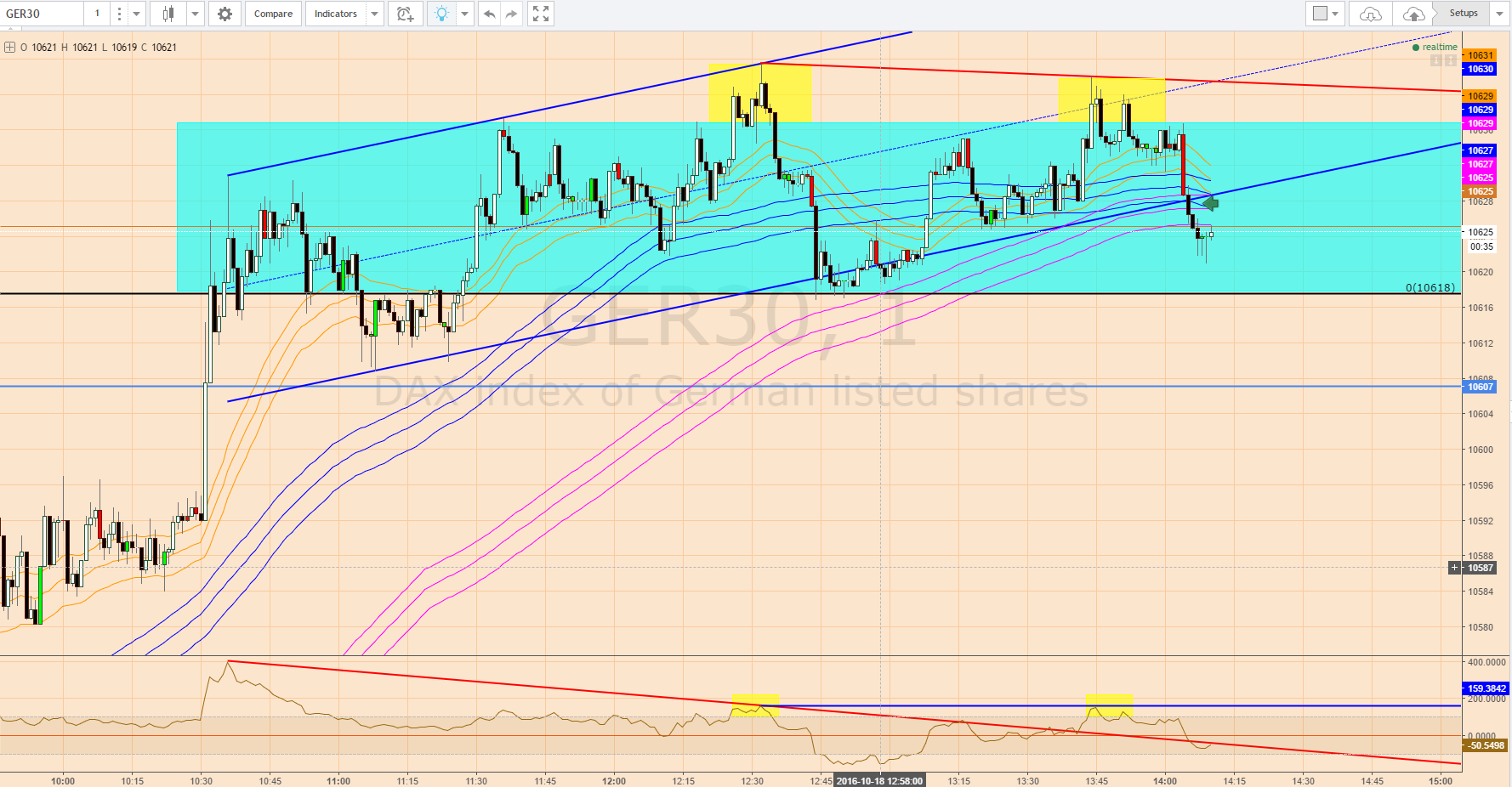Screen dimensions: 1512x787
Task: Click the 10580 price axis label
Action: point(1481,627)
